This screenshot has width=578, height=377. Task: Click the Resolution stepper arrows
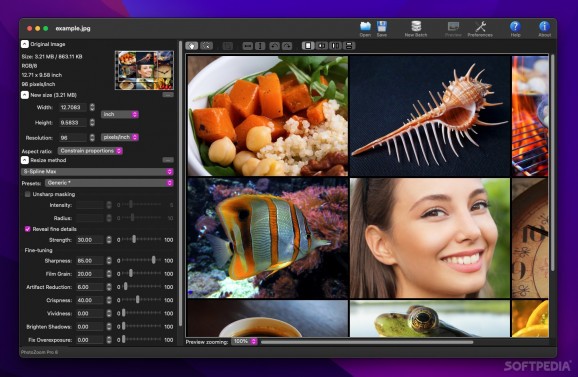(x=92, y=137)
